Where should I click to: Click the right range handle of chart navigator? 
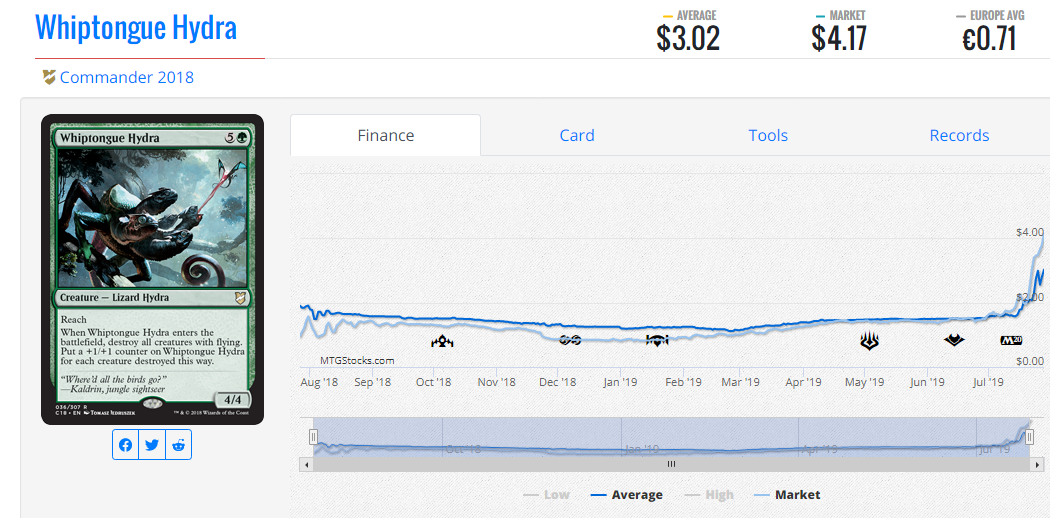[1029, 437]
